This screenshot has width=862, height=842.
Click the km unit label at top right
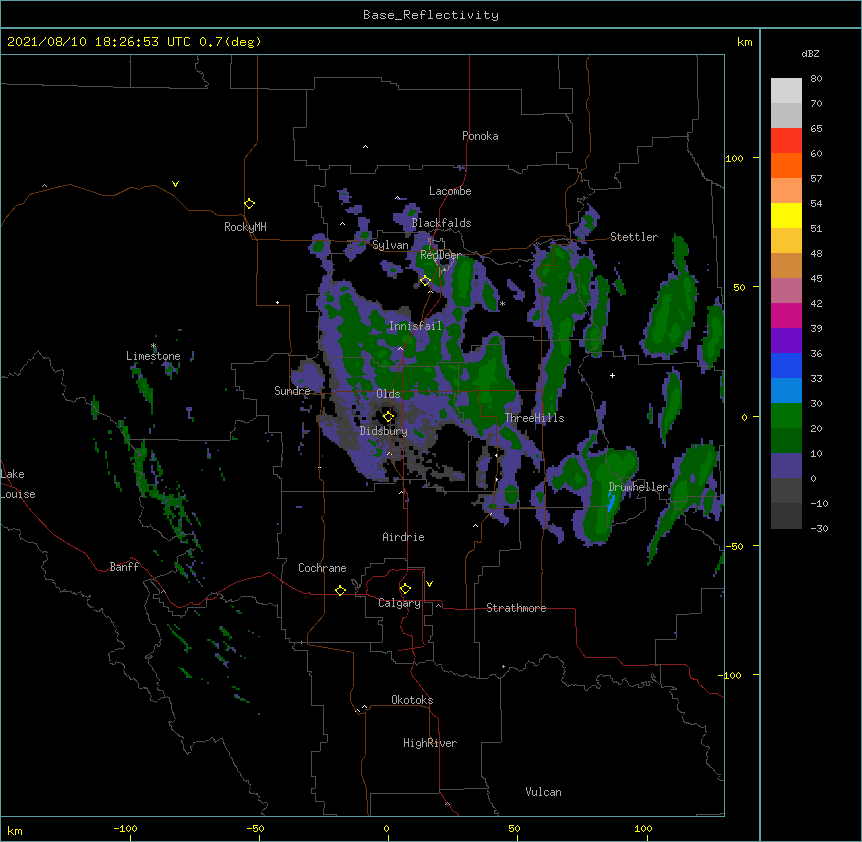click(x=745, y=42)
